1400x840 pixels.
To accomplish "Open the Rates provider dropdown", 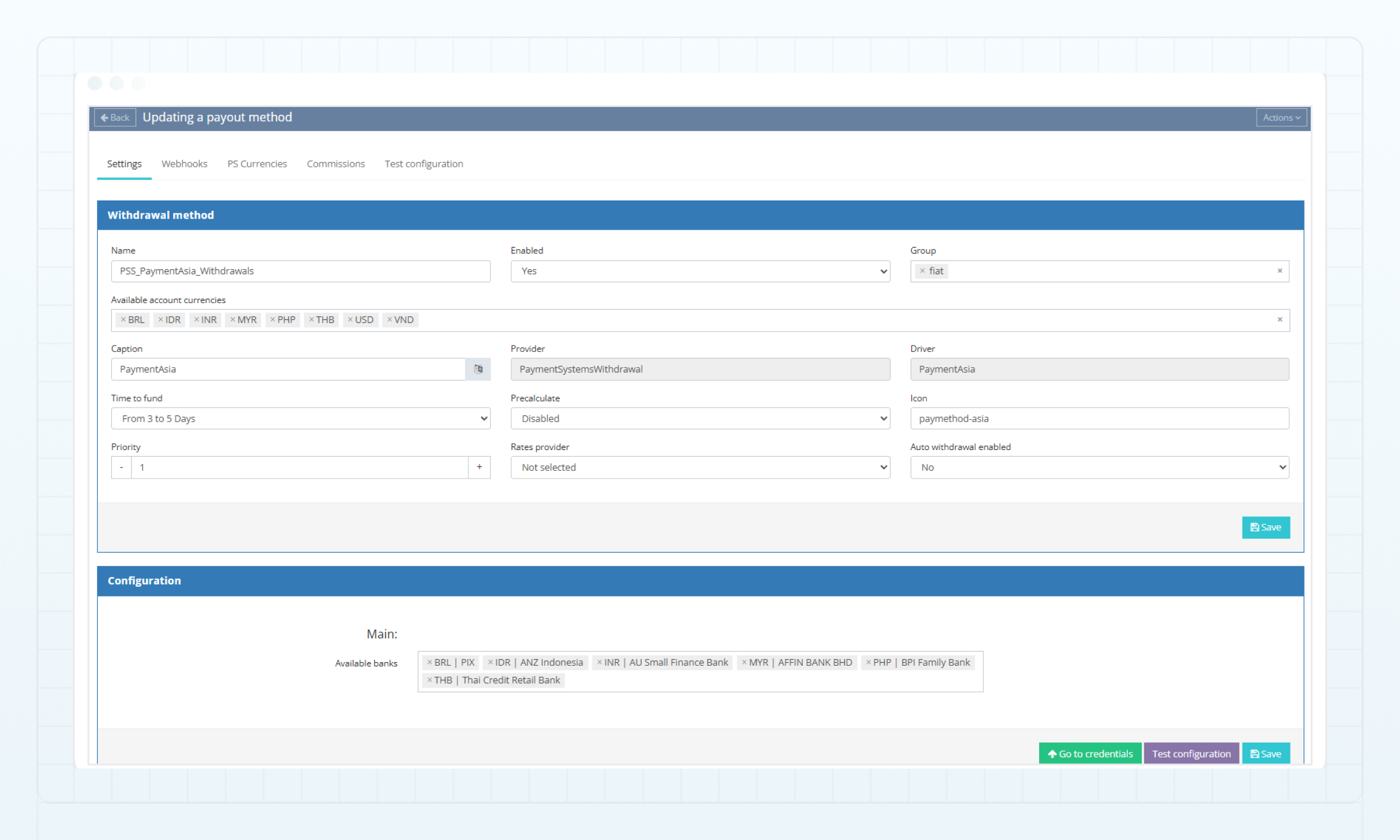I will 700,467.
